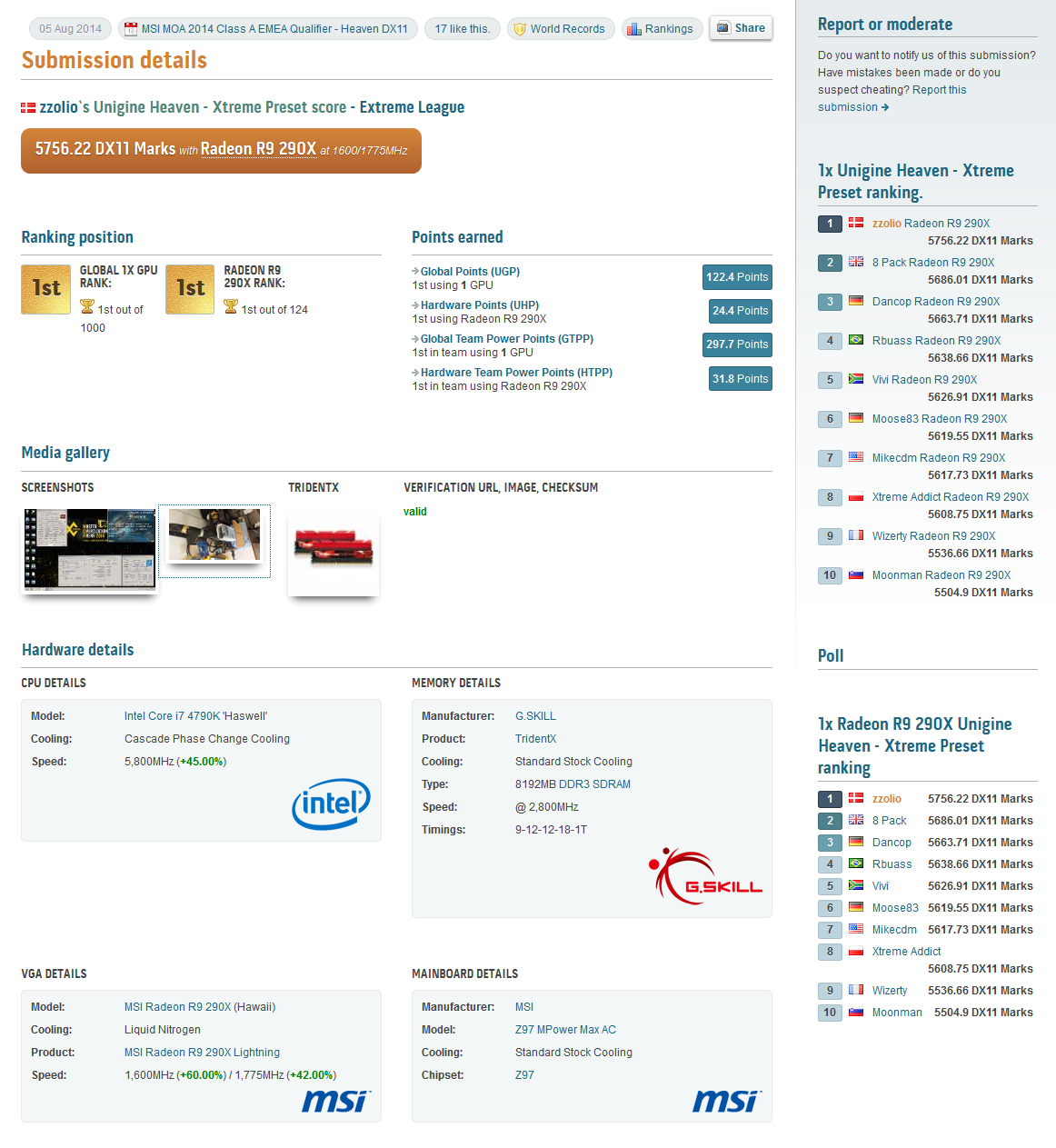Image resolution: width=1056 pixels, height=1148 pixels.
Task: Open Global Team Power Points (GTPP) link
Action: click(x=507, y=339)
